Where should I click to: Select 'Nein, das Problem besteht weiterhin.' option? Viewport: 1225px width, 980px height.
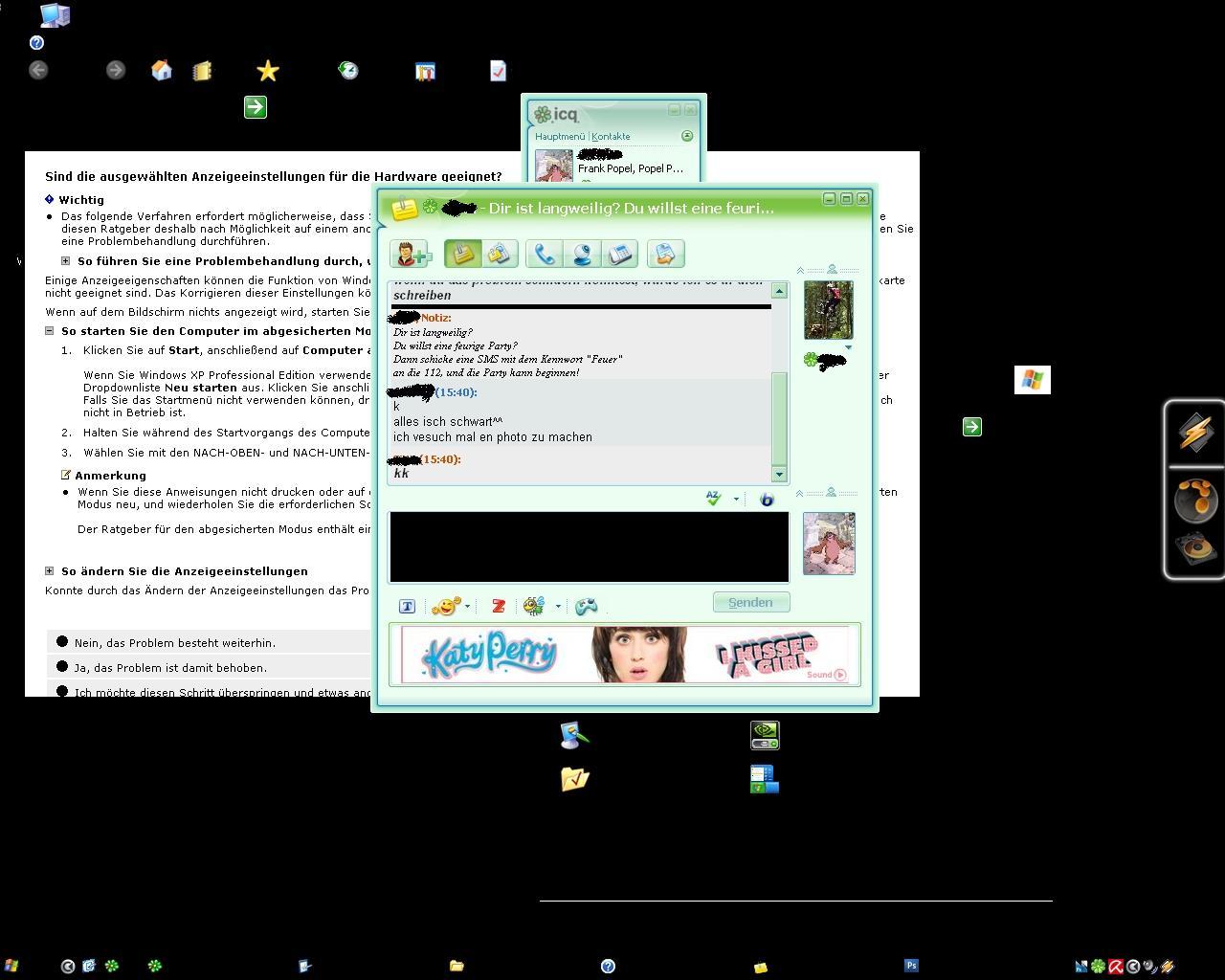click(x=62, y=642)
